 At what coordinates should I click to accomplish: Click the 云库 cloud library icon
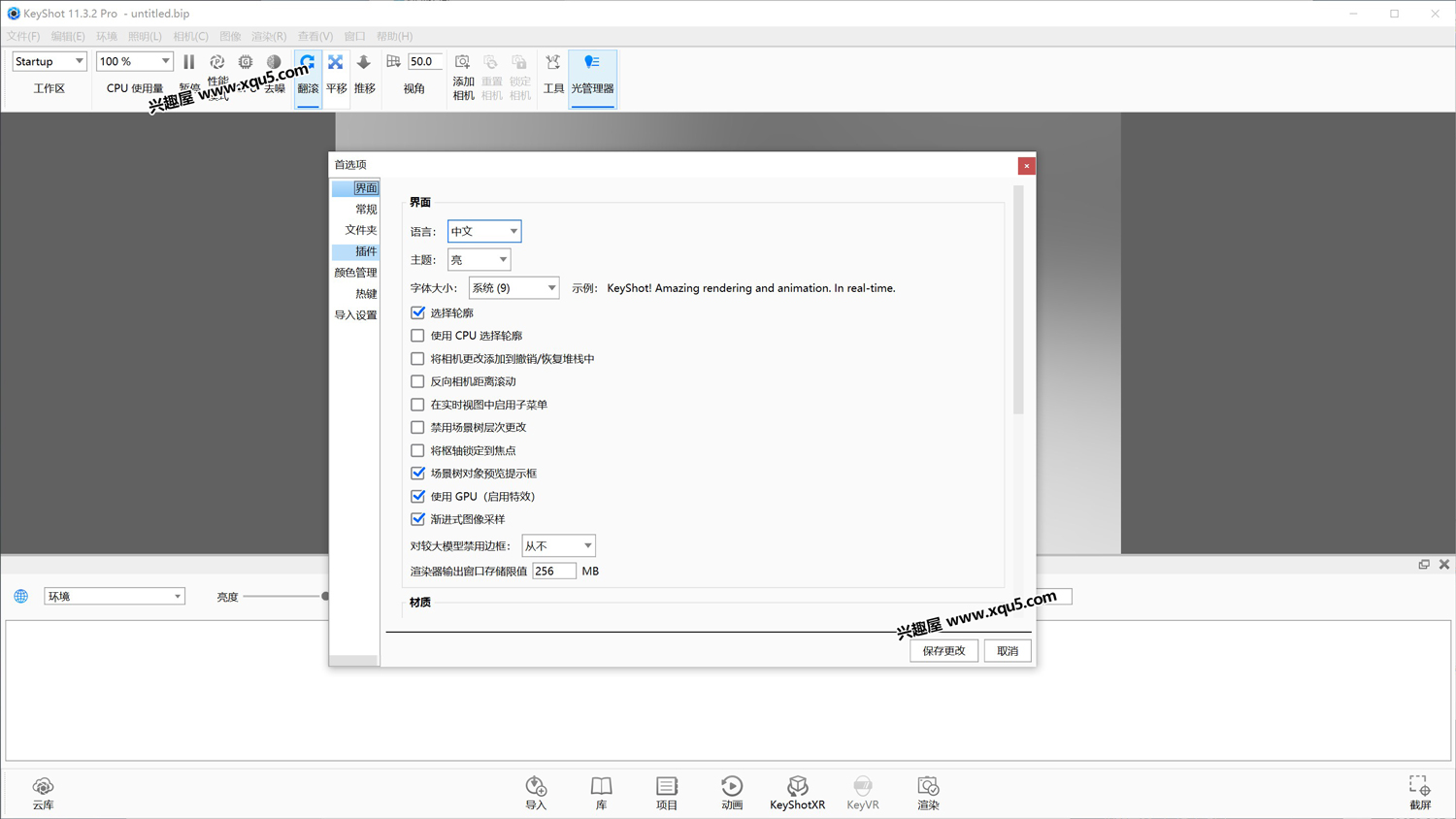[43, 792]
